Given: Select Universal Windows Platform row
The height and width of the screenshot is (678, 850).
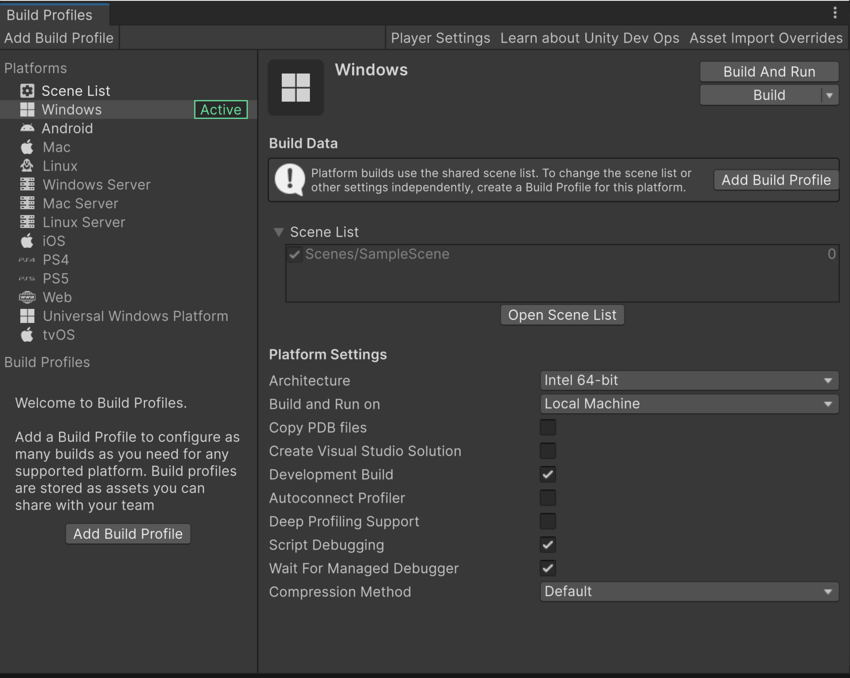Looking at the screenshot, I should [x=128, y=316].
